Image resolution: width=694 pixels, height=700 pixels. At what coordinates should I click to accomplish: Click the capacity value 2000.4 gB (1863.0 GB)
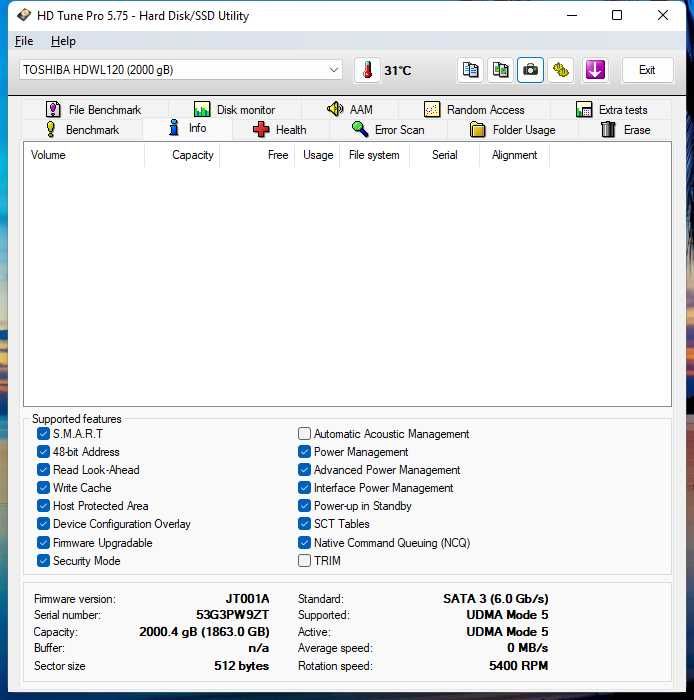(204, 632)
